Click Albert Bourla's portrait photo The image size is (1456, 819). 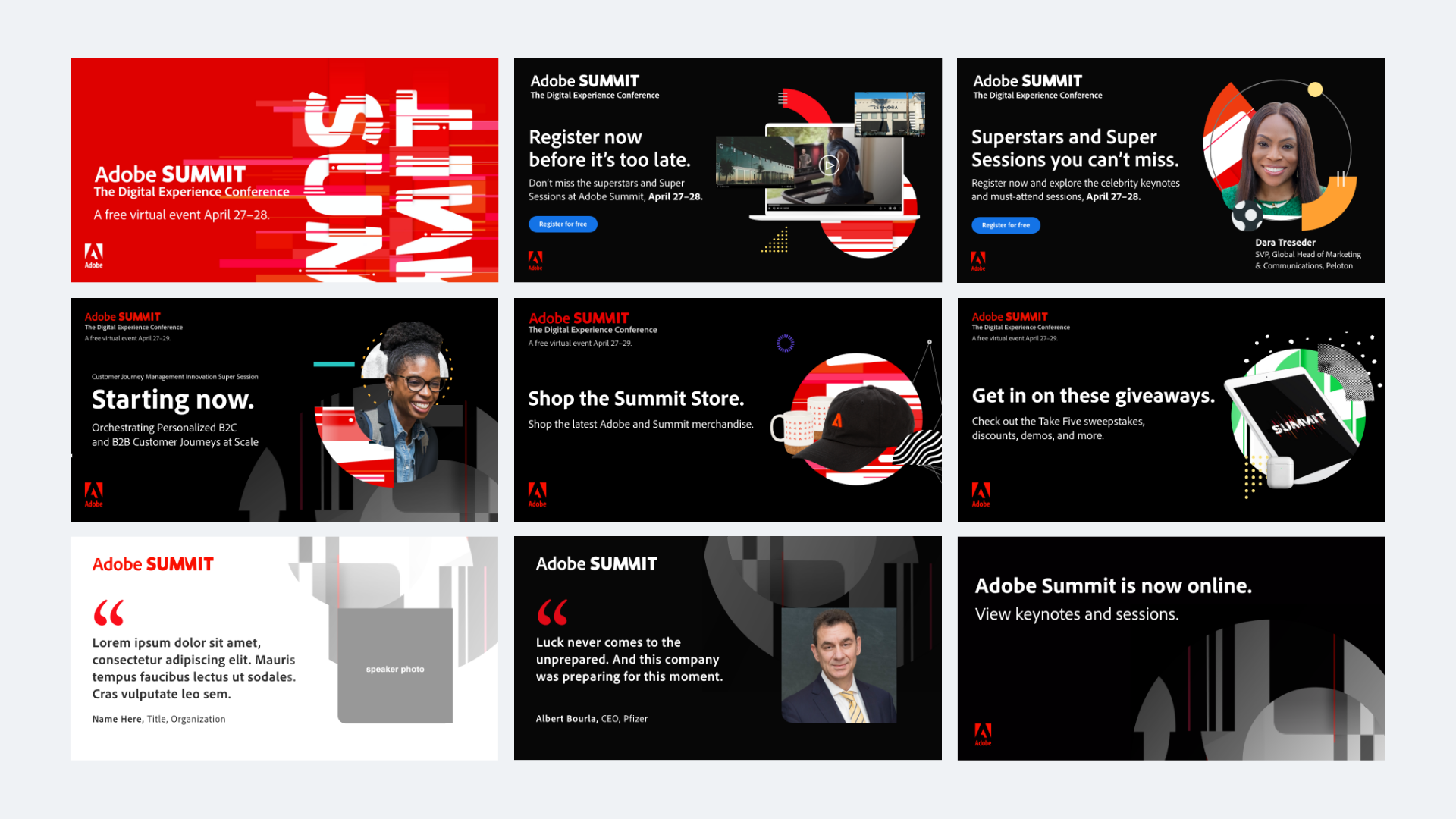[x=839, y=665]
